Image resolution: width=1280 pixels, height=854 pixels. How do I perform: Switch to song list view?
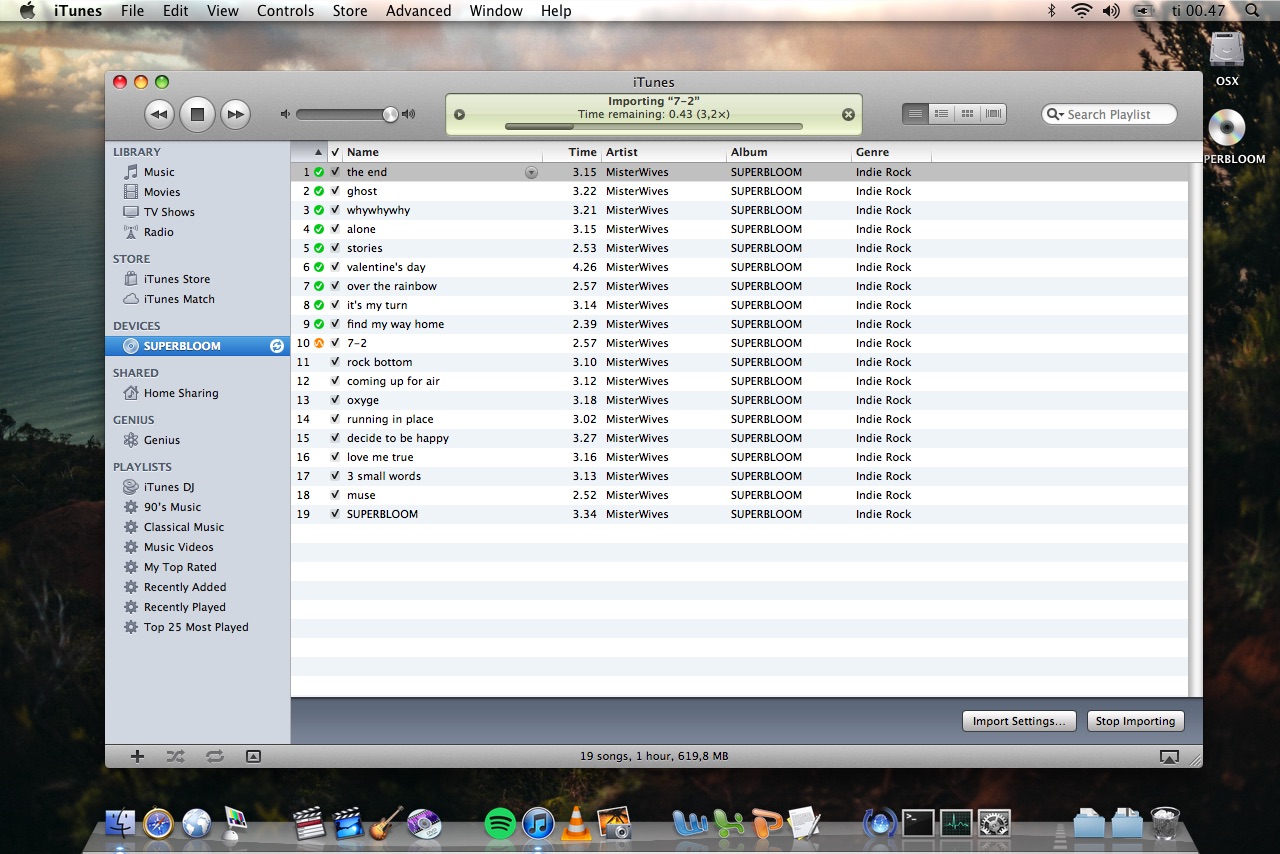[915, 114]
